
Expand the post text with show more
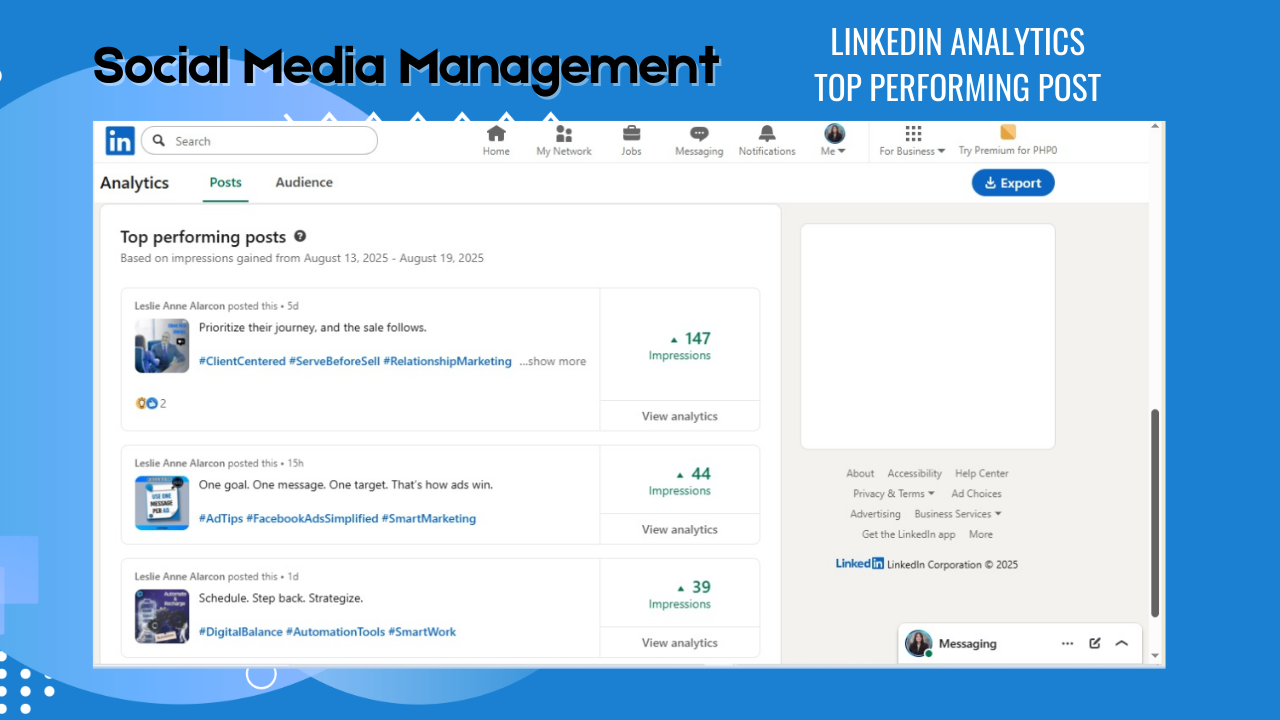tap(553, 362)
